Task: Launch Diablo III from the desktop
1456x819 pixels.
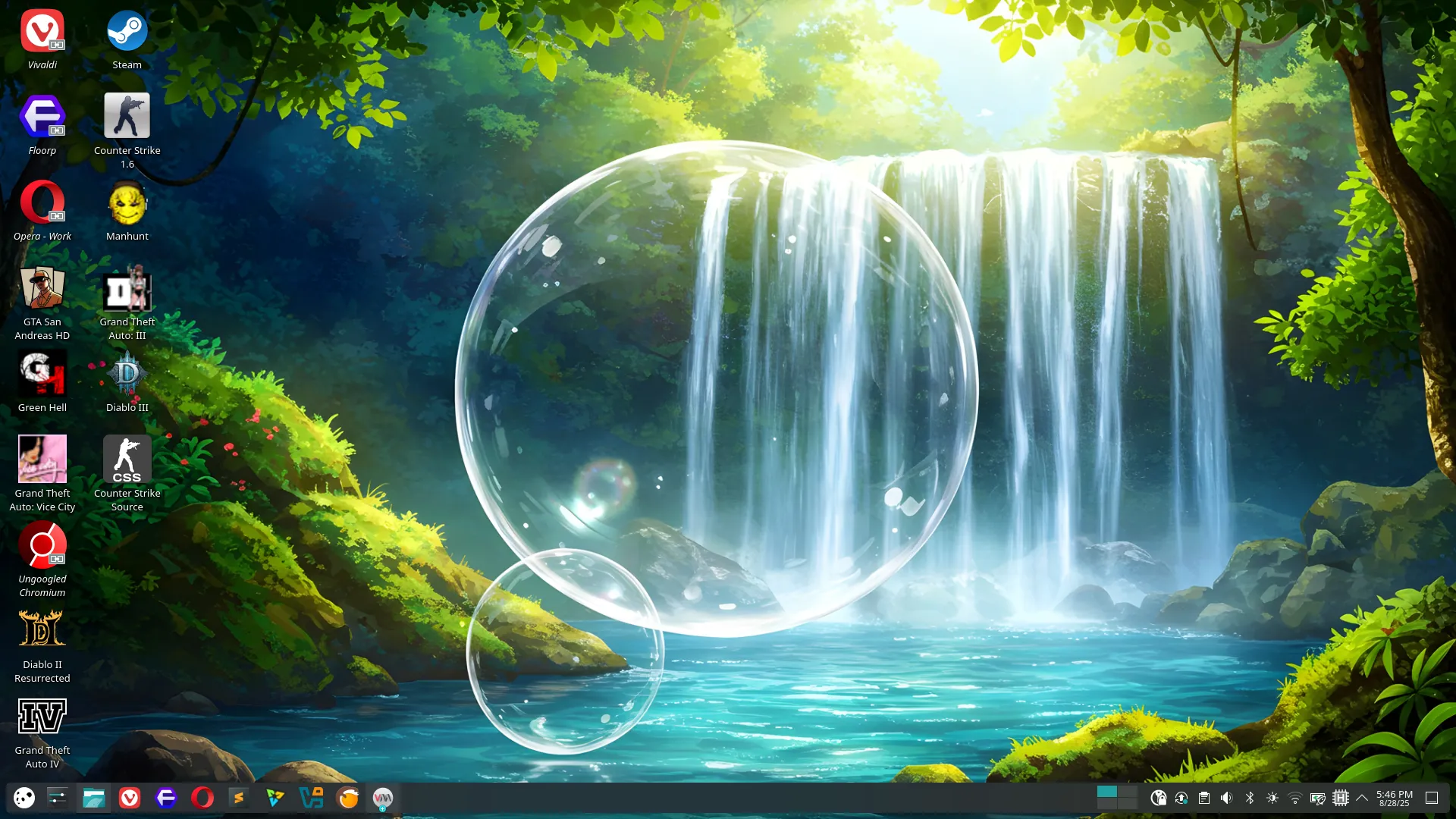Action: point(127,373)
